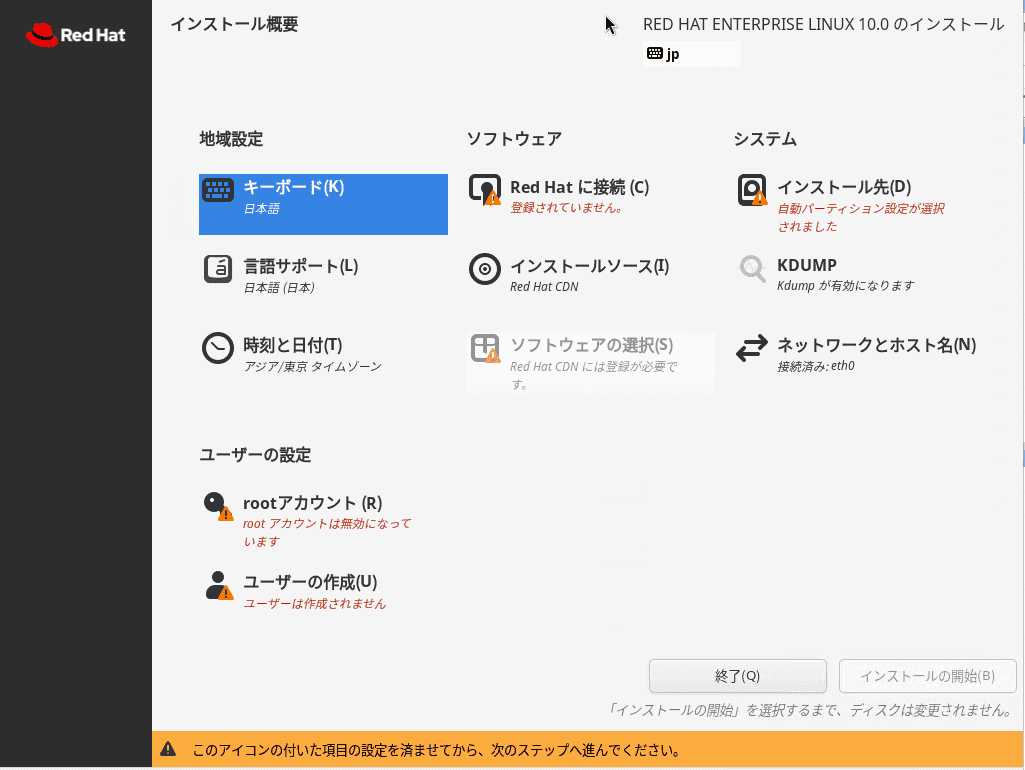1025x770 pixels.
Task: Open the キーボード(K) keyboard icon
Action: click(x=218, y=190)
